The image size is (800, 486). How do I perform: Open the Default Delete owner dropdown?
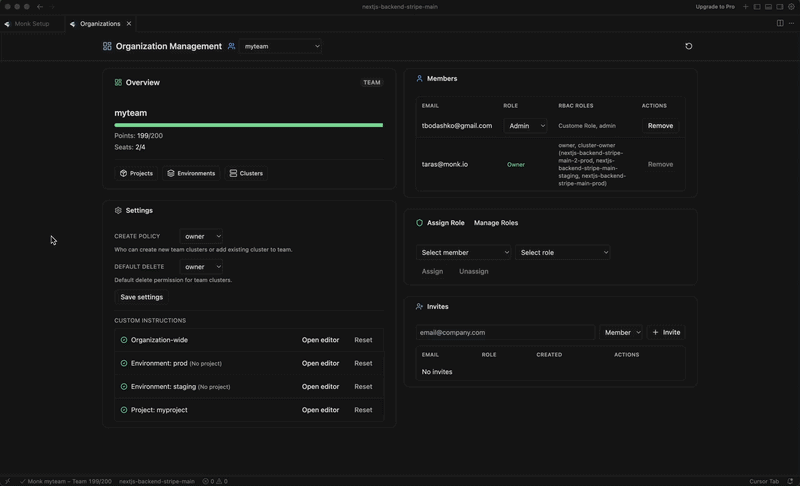pyautogui.click(x=202, y=266)
